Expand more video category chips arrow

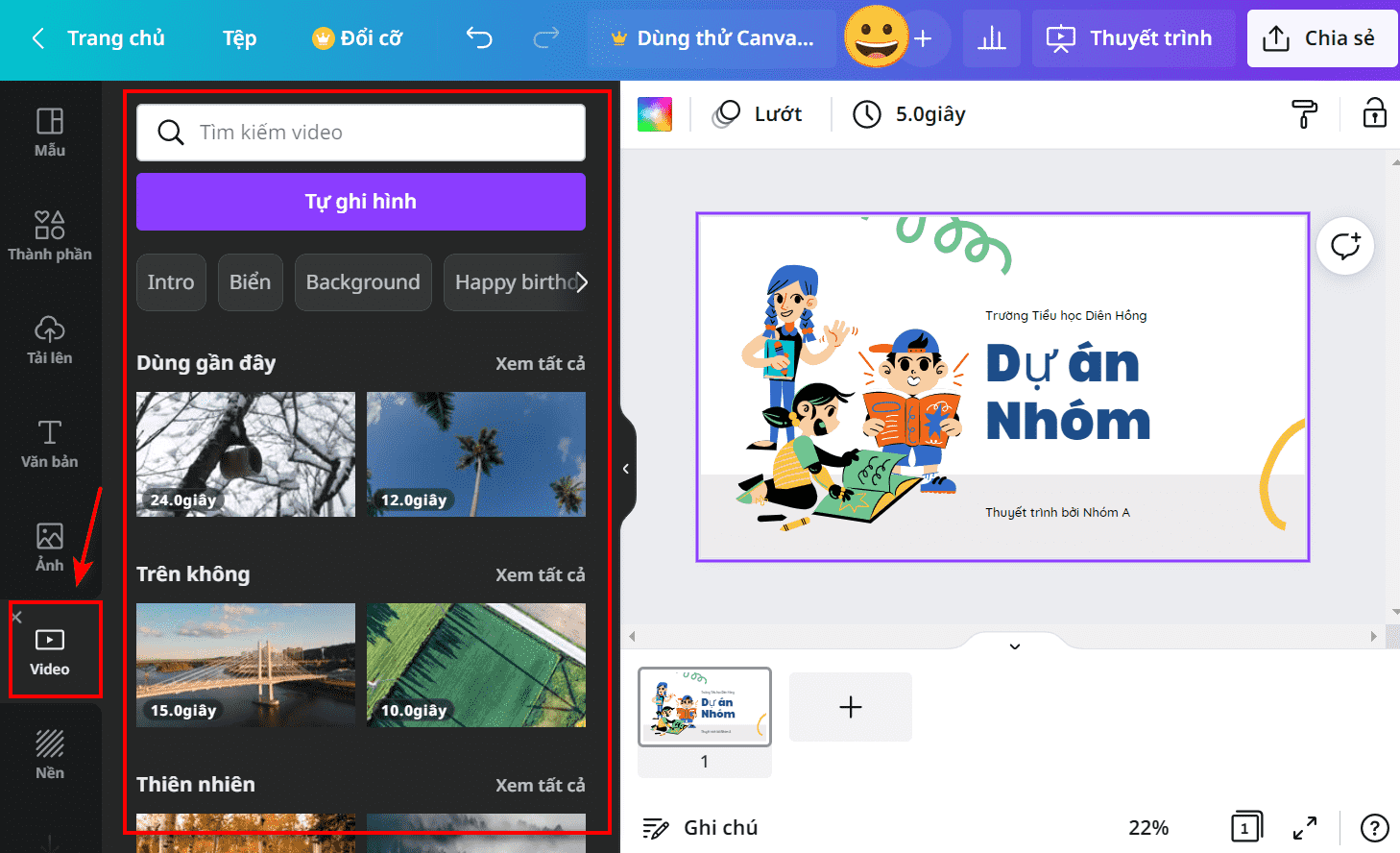point(580,282)
